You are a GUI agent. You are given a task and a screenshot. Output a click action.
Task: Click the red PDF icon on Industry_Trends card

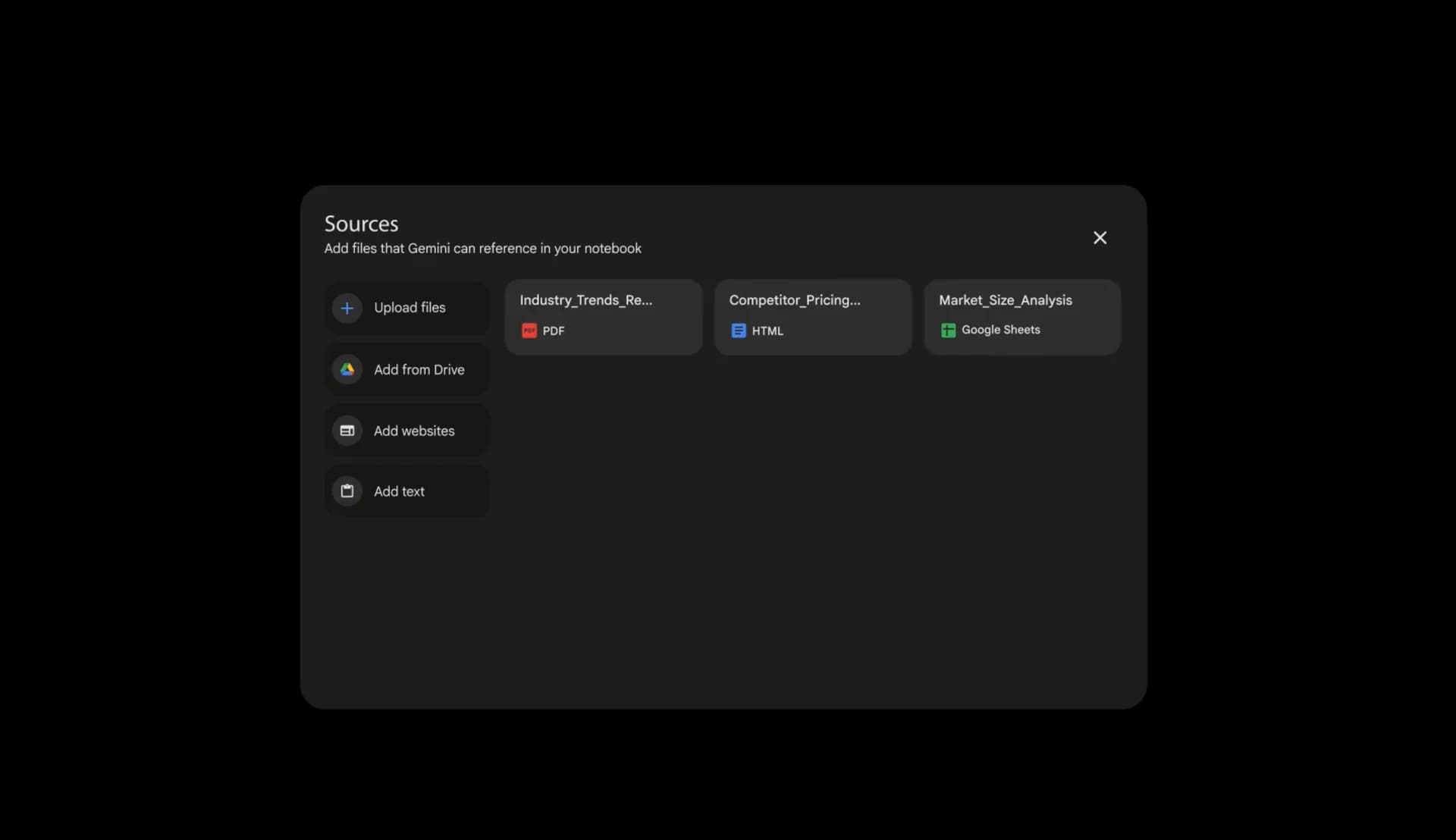click(529, 331)
